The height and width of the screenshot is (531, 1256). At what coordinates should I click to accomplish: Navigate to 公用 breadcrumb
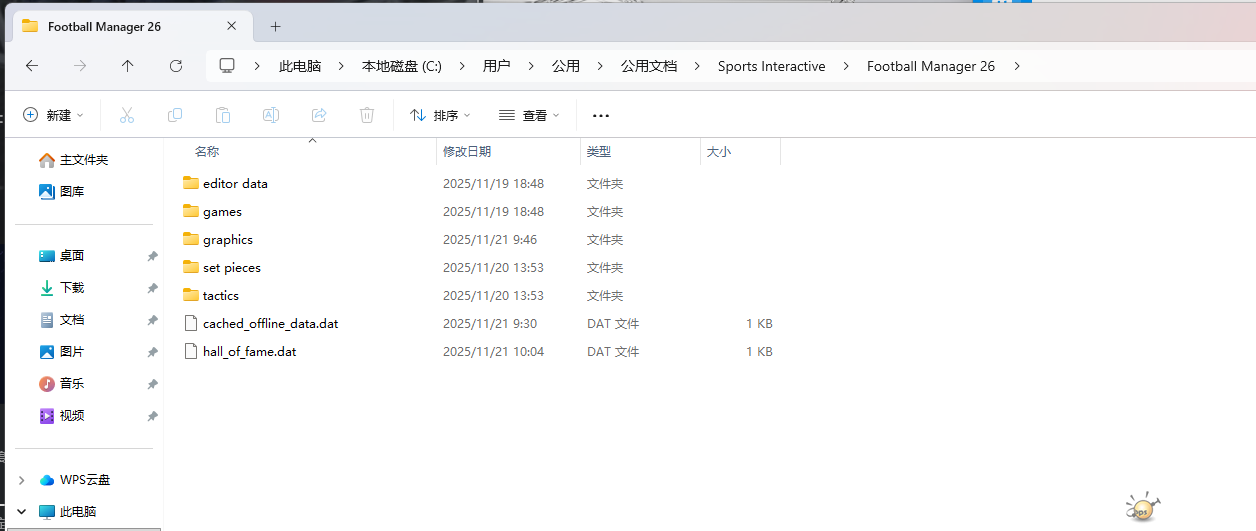click(x=566, y=66)
